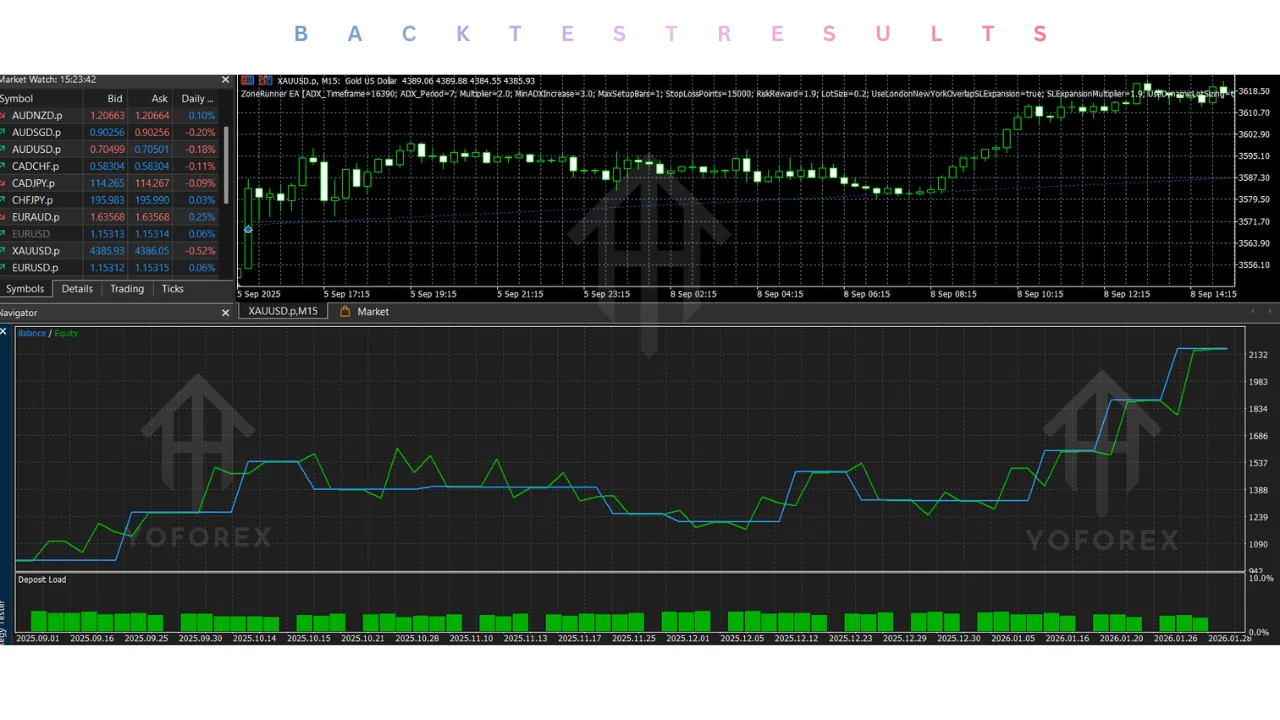This screenshot has height=720, width=1280.
Task: Click the one-click trading icon in chart header
Action: (x=247, y=80)
